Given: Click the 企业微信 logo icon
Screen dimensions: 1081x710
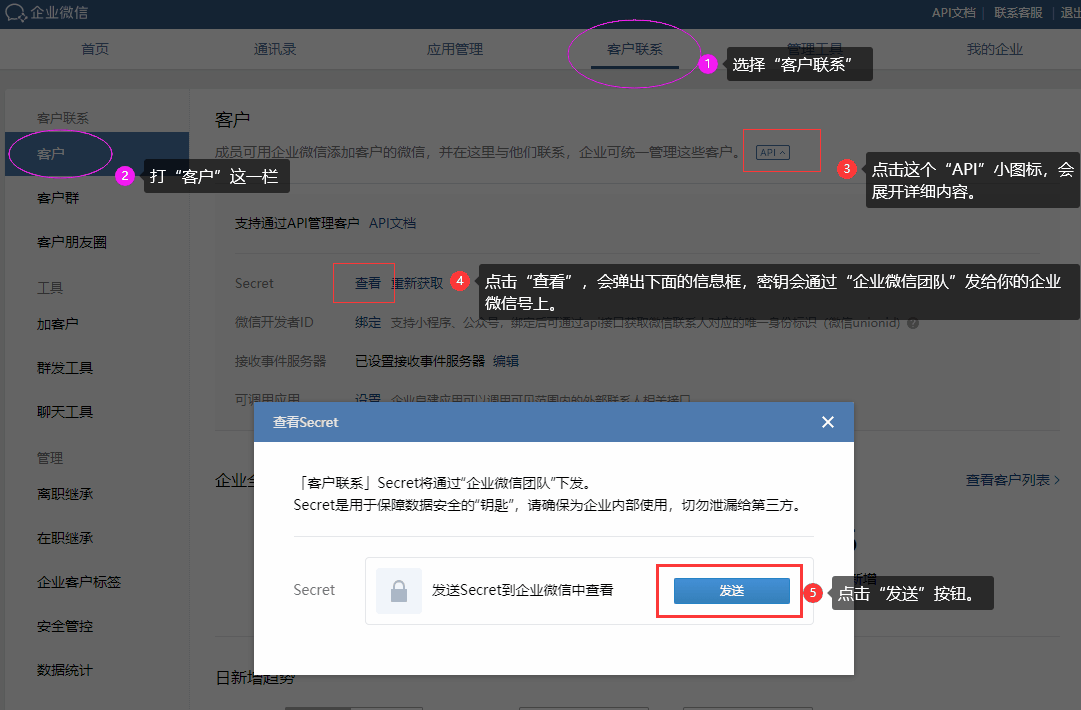Looking at the screenshot, I should coord(15,12).
